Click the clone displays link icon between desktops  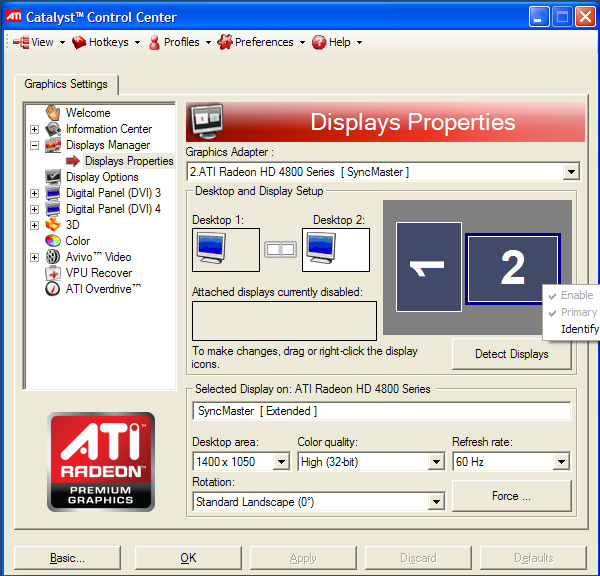pyautogui.click(x=280, y=250)
